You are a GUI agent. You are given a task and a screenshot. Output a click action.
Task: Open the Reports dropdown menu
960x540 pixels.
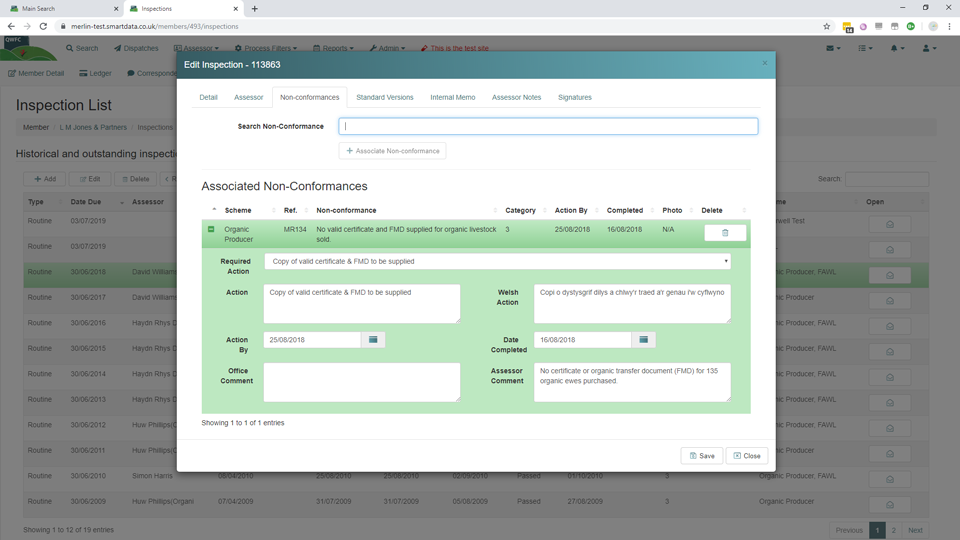click(x=333, y=48)
